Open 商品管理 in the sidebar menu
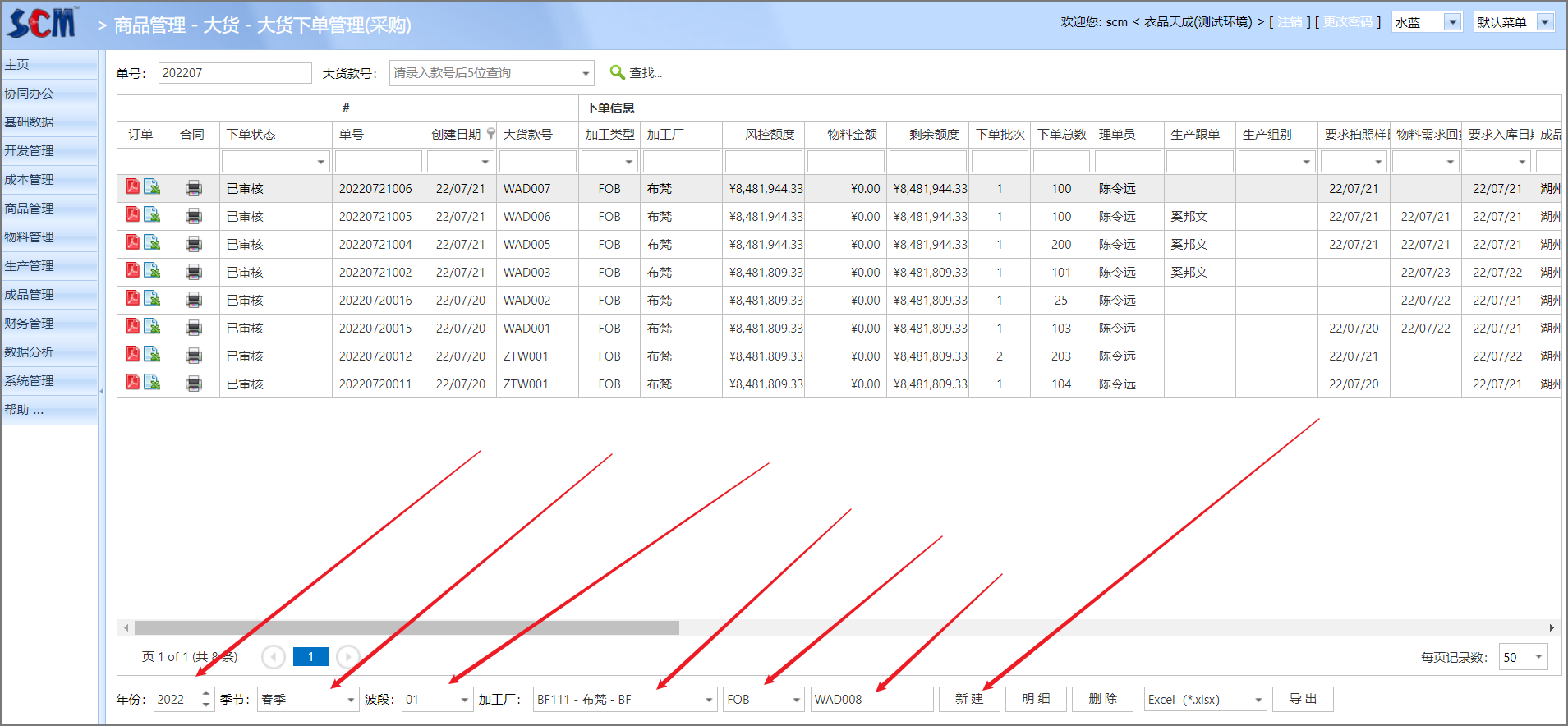The height and width of the screenshot is (726, 1568). [30, 209]
